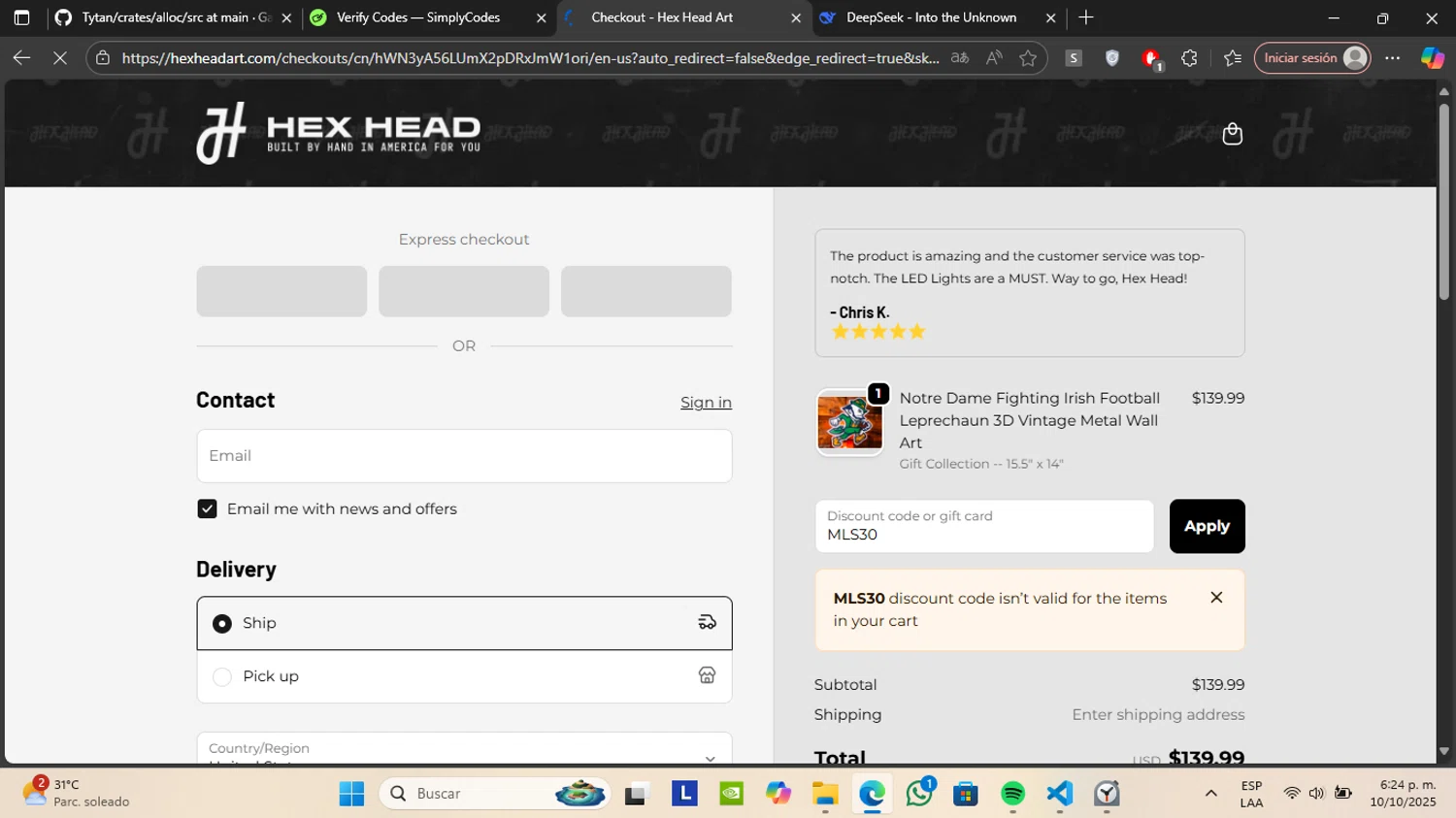The height and width of the screenshot is (818, 1456).
Task: Click the third express checkout button
Action: [646, 291]
